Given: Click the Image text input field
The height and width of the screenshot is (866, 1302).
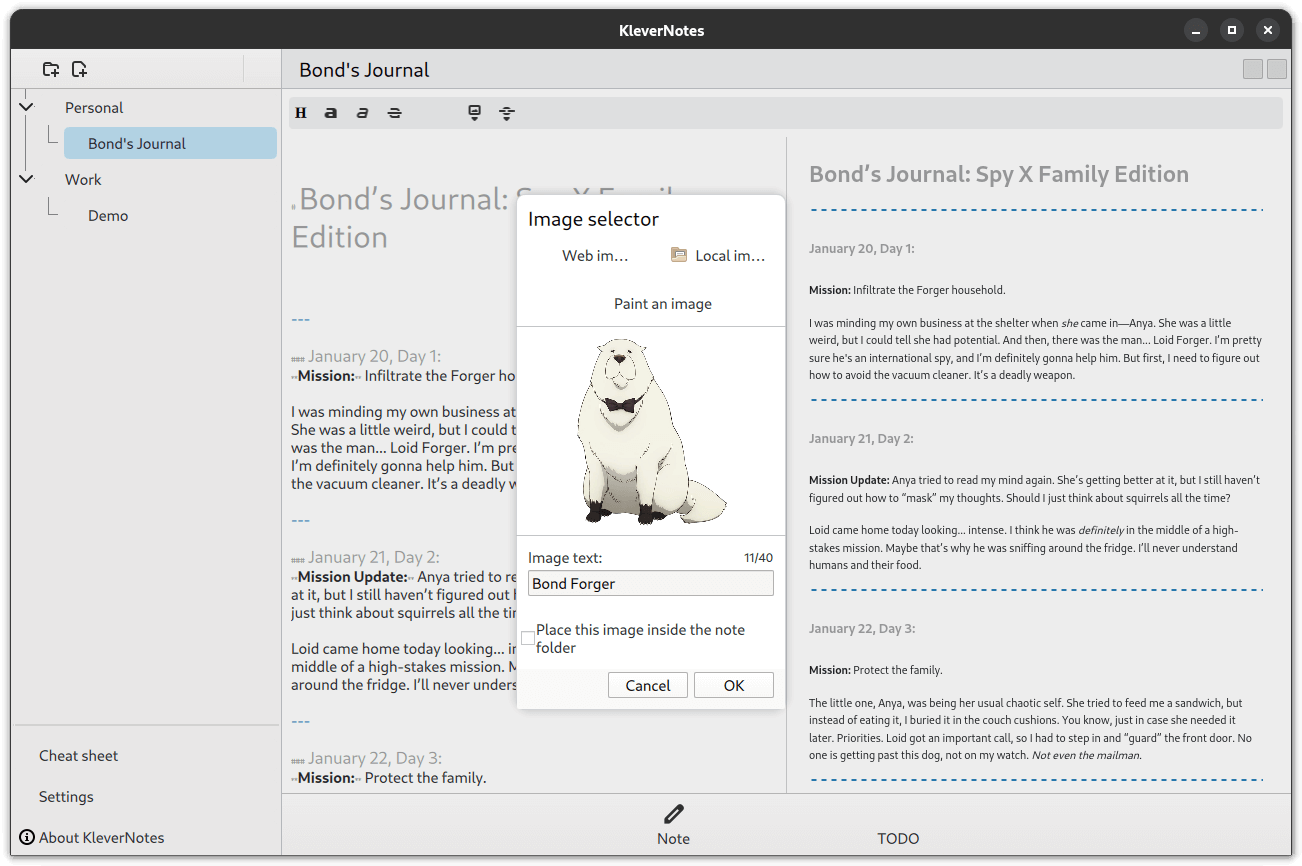Looking at the screenshot, I should point(650,583).
